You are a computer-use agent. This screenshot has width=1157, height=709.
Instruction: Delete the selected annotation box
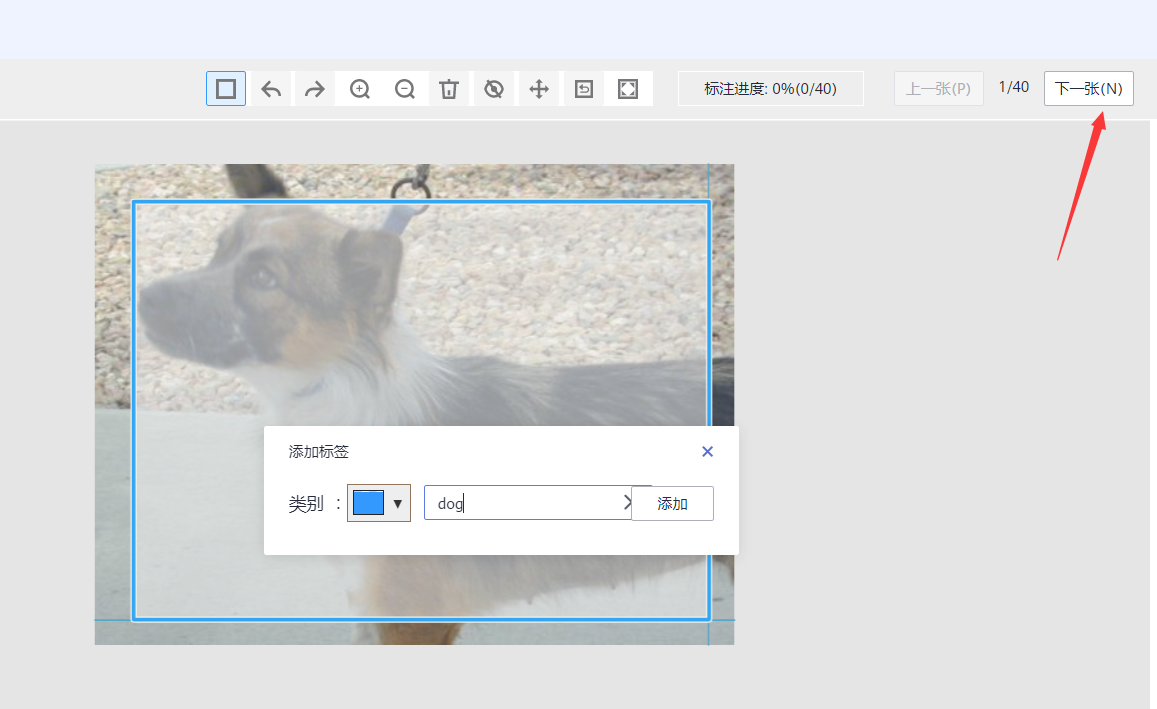(449, 89)
